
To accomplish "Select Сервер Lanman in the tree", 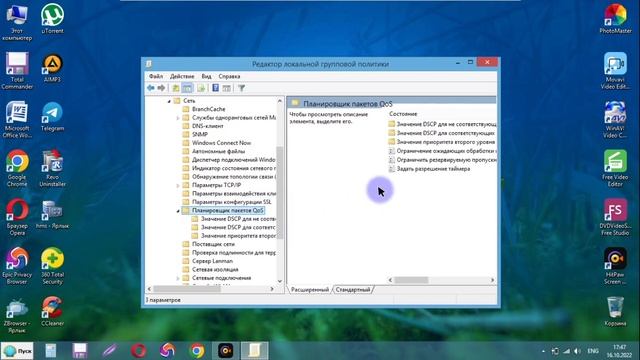I will (212, 261).
